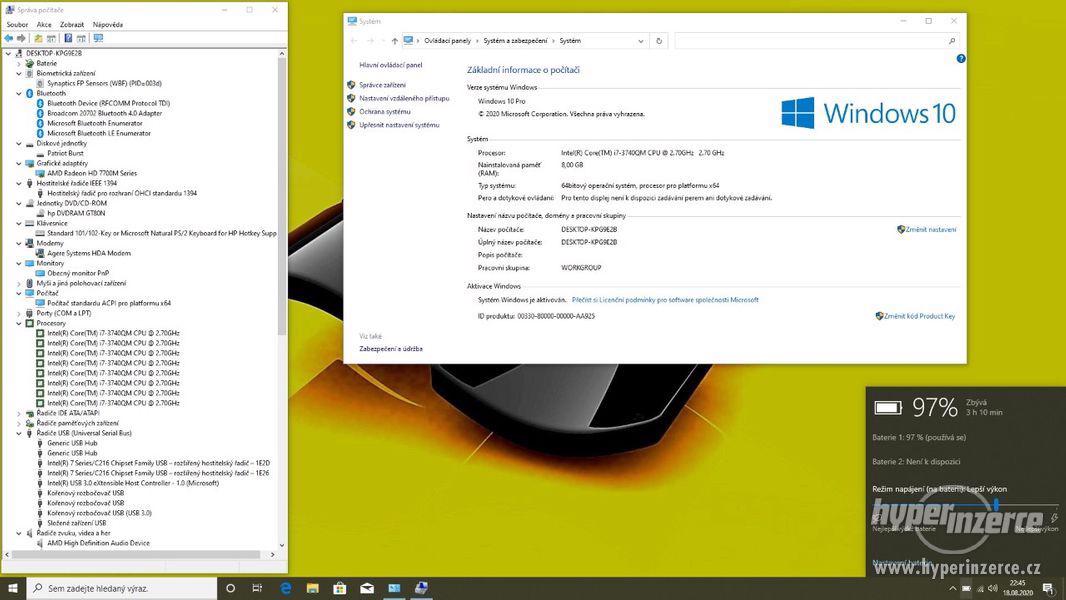The height and width of the screenshot is (600, 1066).
Task: Open Zabezpečení a údržba link
Action: [x=391, y=349]
